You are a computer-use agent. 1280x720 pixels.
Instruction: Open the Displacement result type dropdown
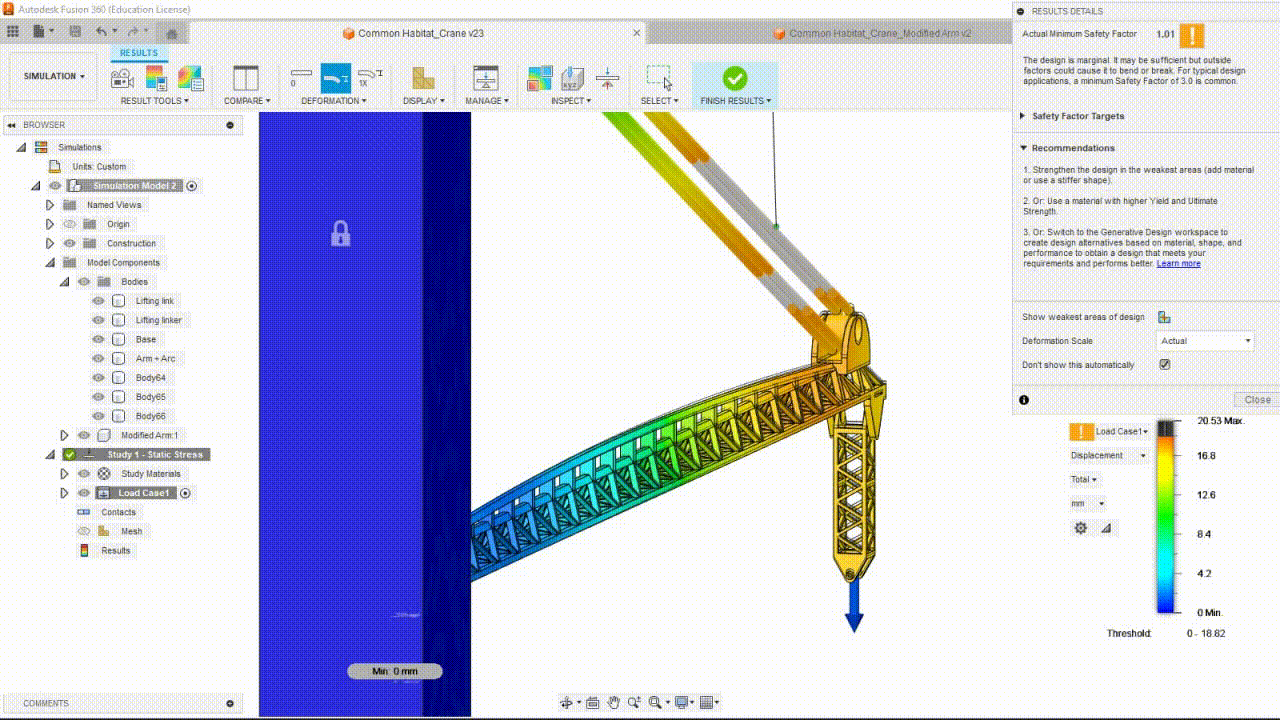click(x=1109, y=456)
